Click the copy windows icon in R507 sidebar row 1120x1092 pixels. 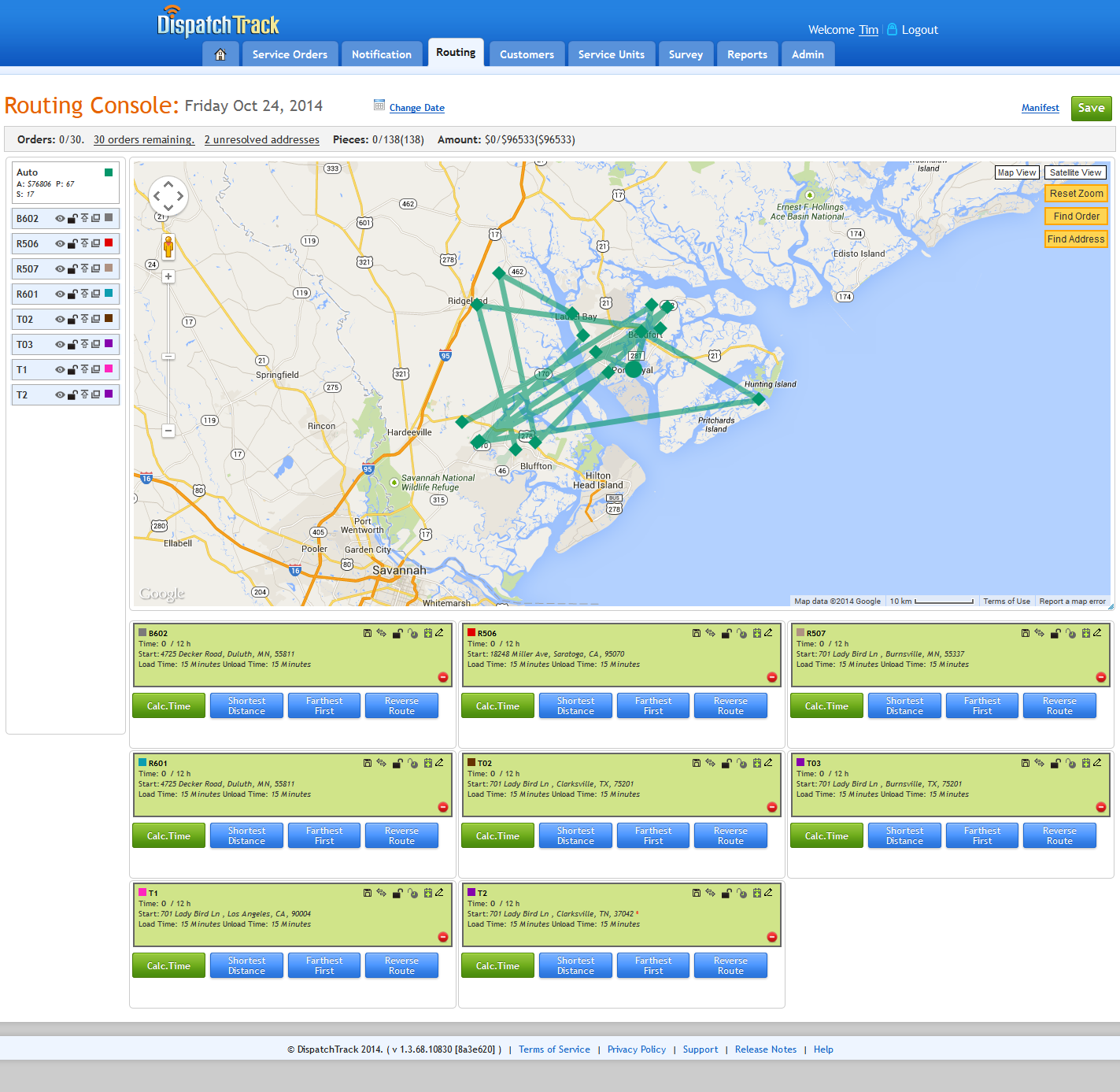point(96,268)
